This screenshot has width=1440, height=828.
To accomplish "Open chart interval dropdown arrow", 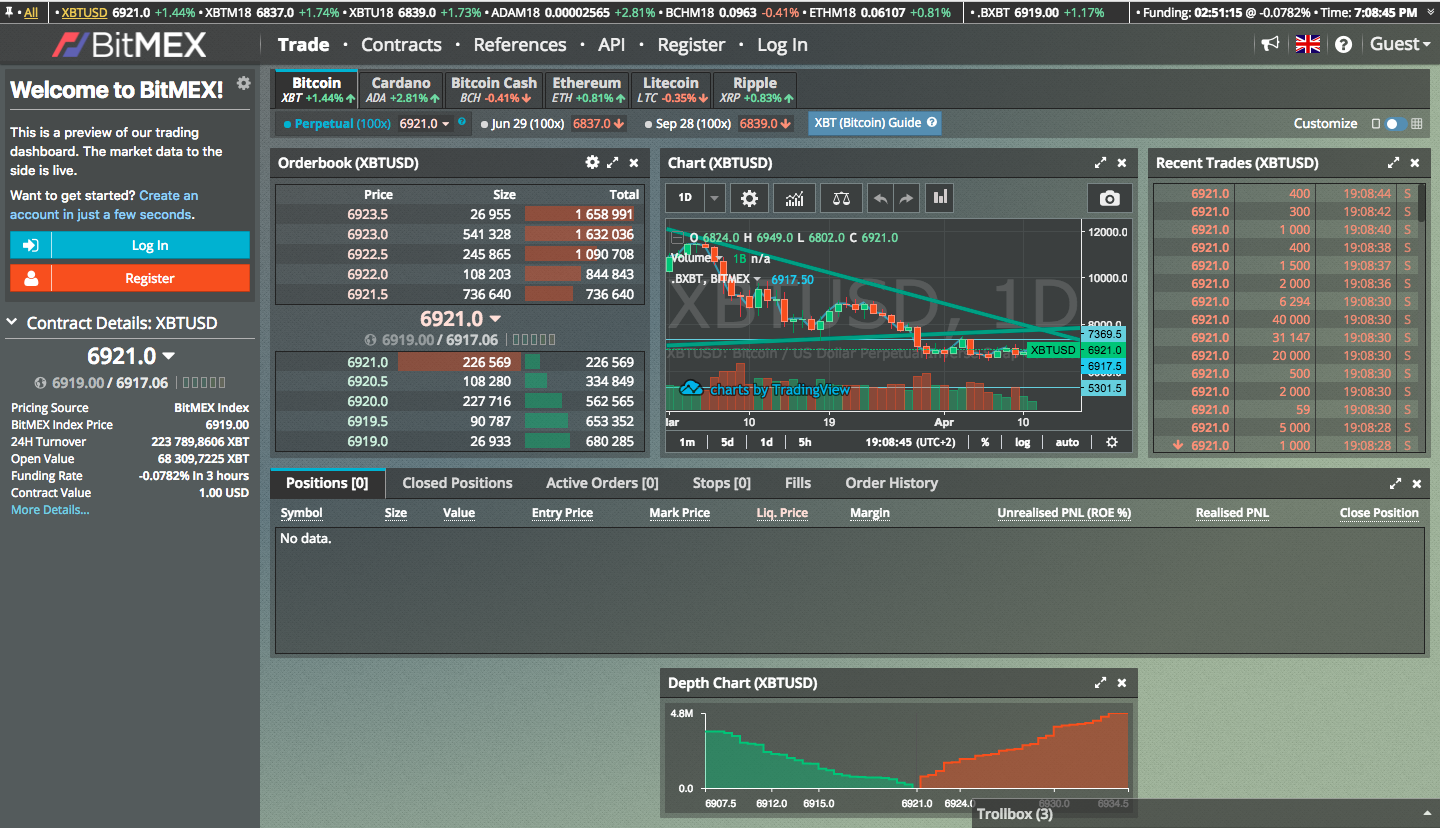I will [714, 198].
